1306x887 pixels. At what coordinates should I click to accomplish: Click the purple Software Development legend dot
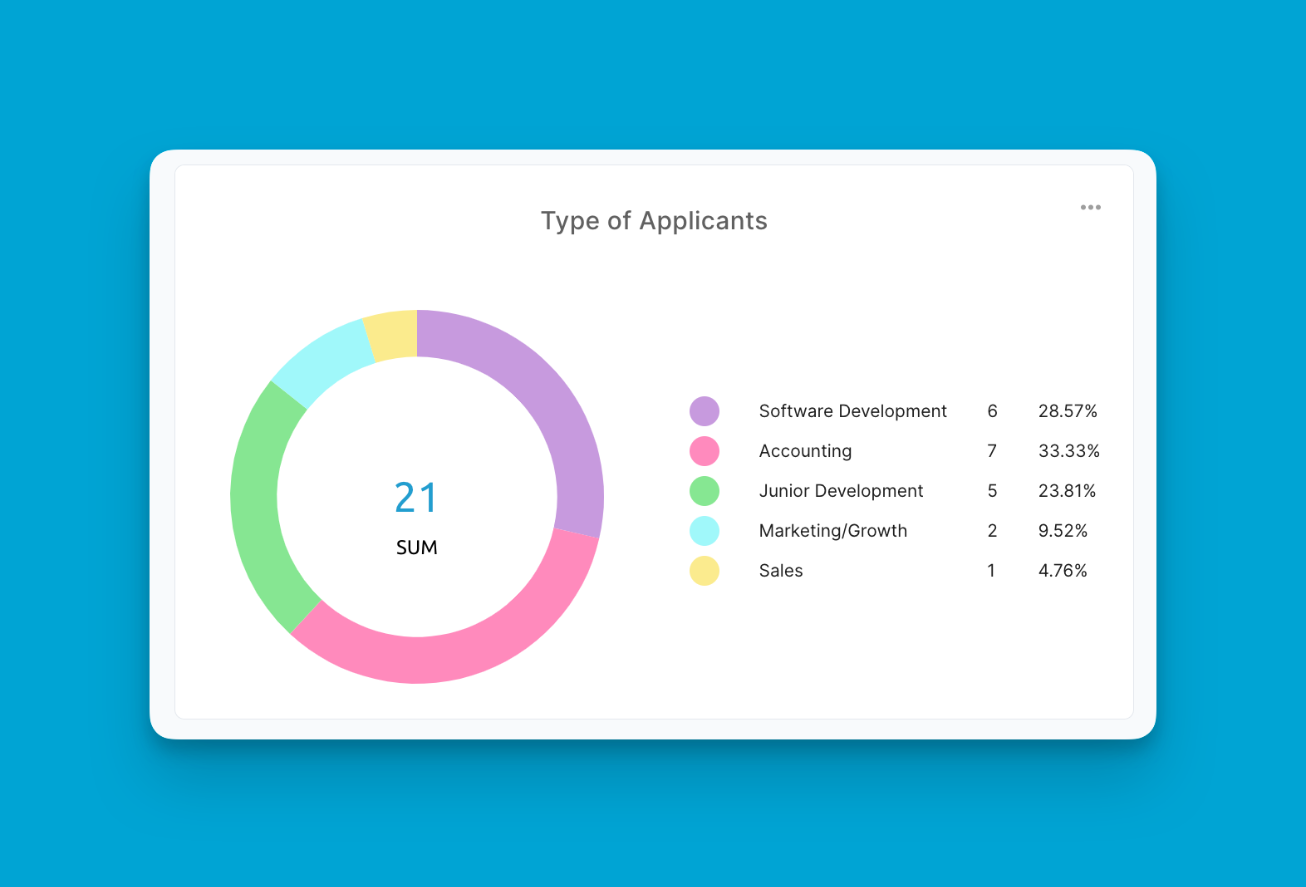704,411
